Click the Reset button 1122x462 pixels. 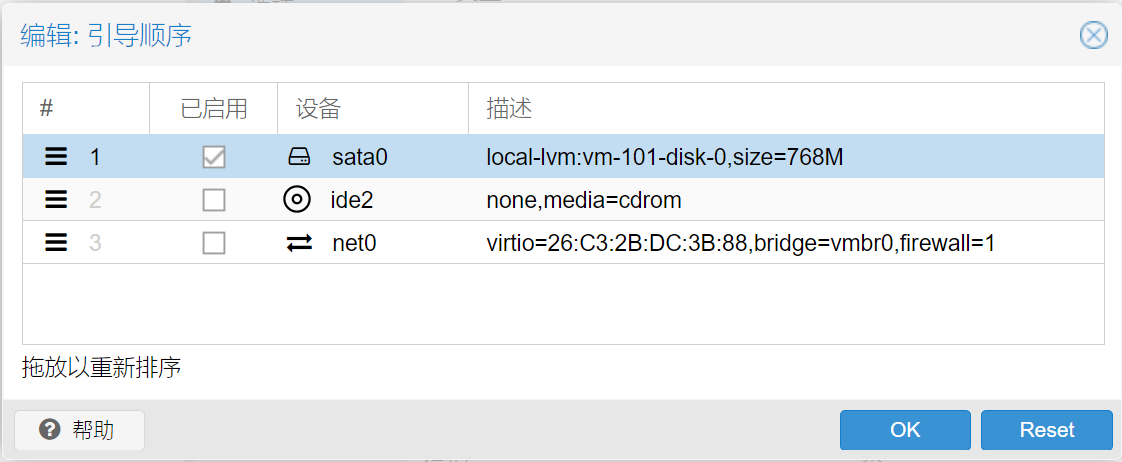1047,430
